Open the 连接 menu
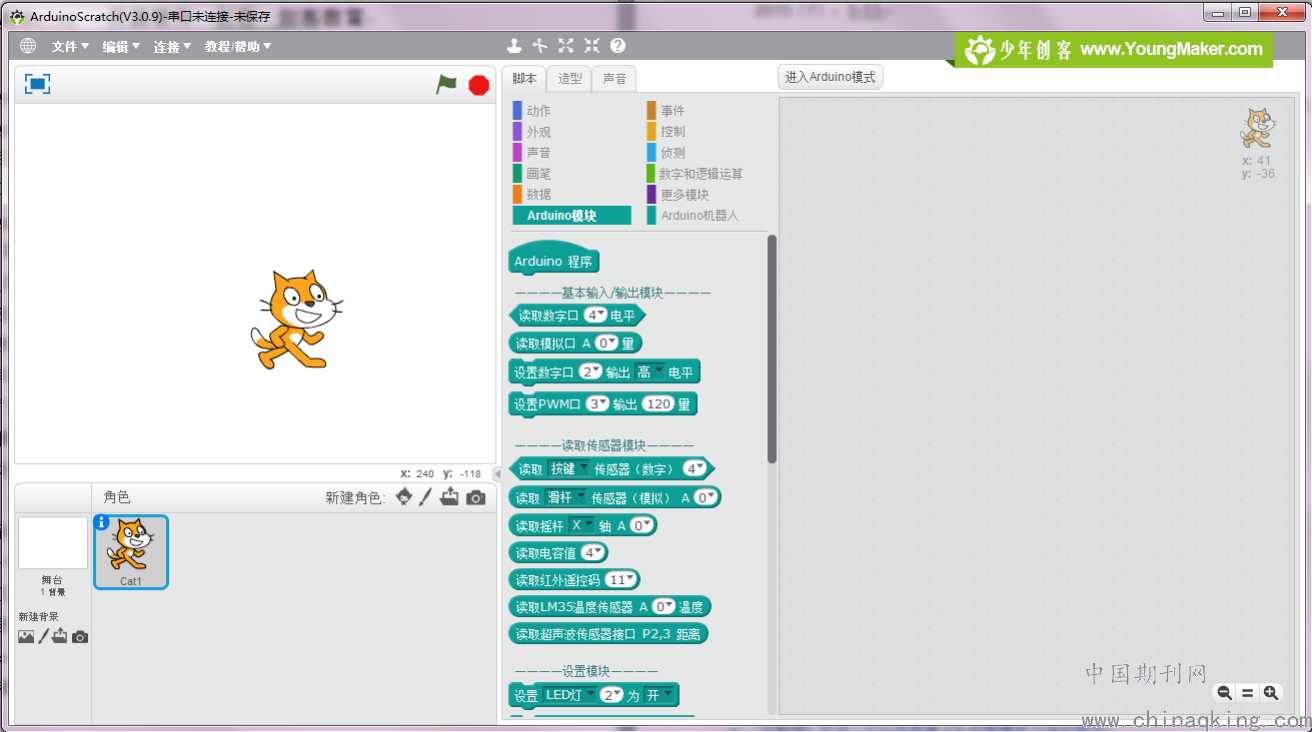Viewport: 1312px width, 732px height. tap(172, 47)
